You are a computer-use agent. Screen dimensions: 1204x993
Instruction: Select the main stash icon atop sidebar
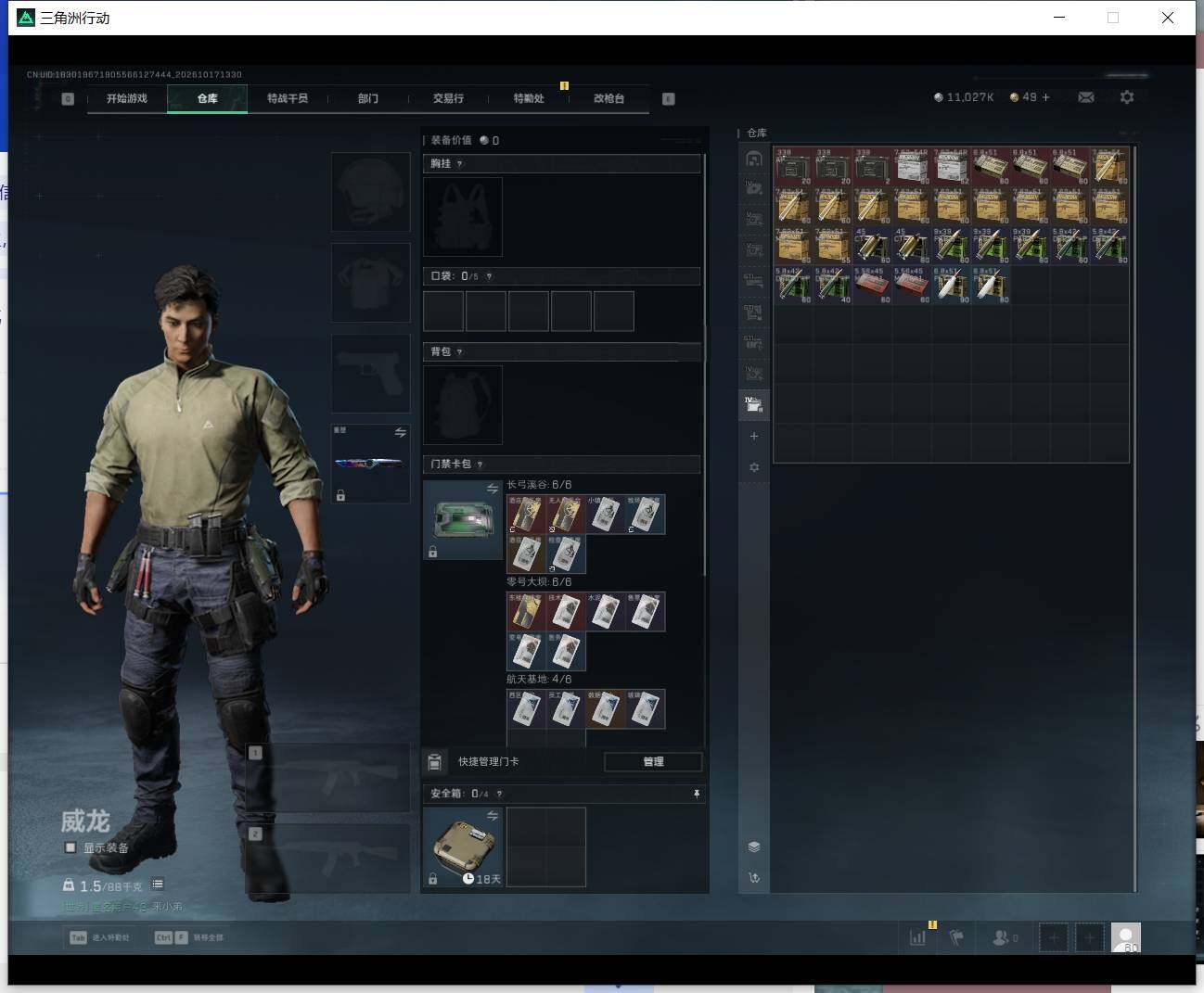click(754, 159)
